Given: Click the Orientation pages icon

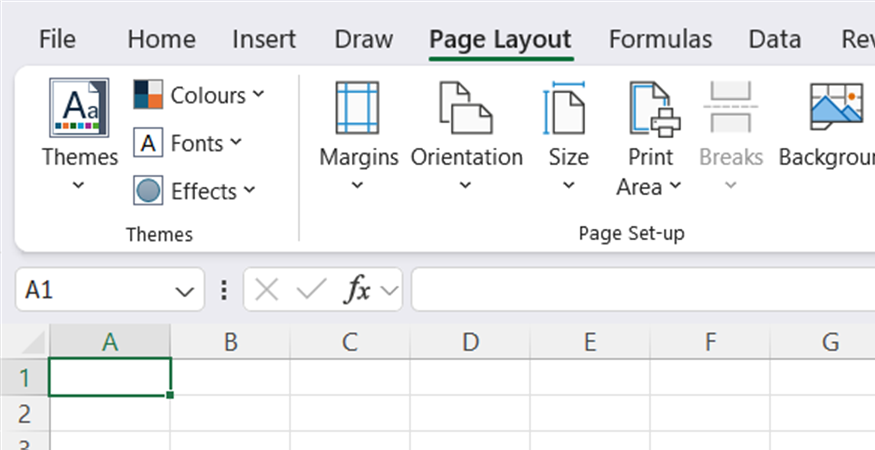Looking at the screenshot, I should click(466, 108).
